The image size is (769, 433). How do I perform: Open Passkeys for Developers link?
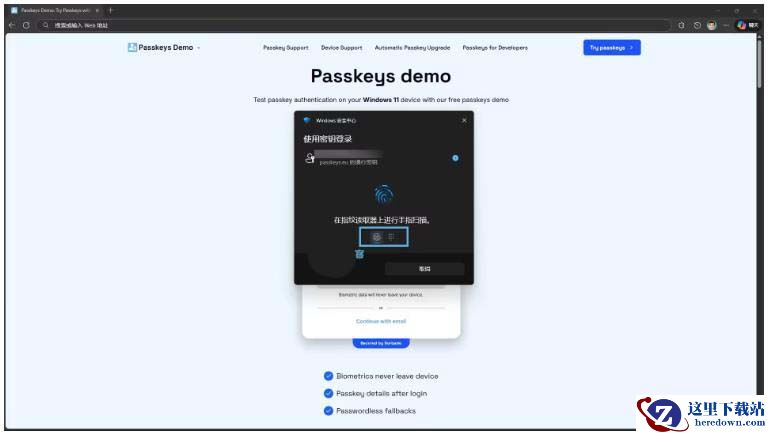pyautogui.click(x=497, y=47)
